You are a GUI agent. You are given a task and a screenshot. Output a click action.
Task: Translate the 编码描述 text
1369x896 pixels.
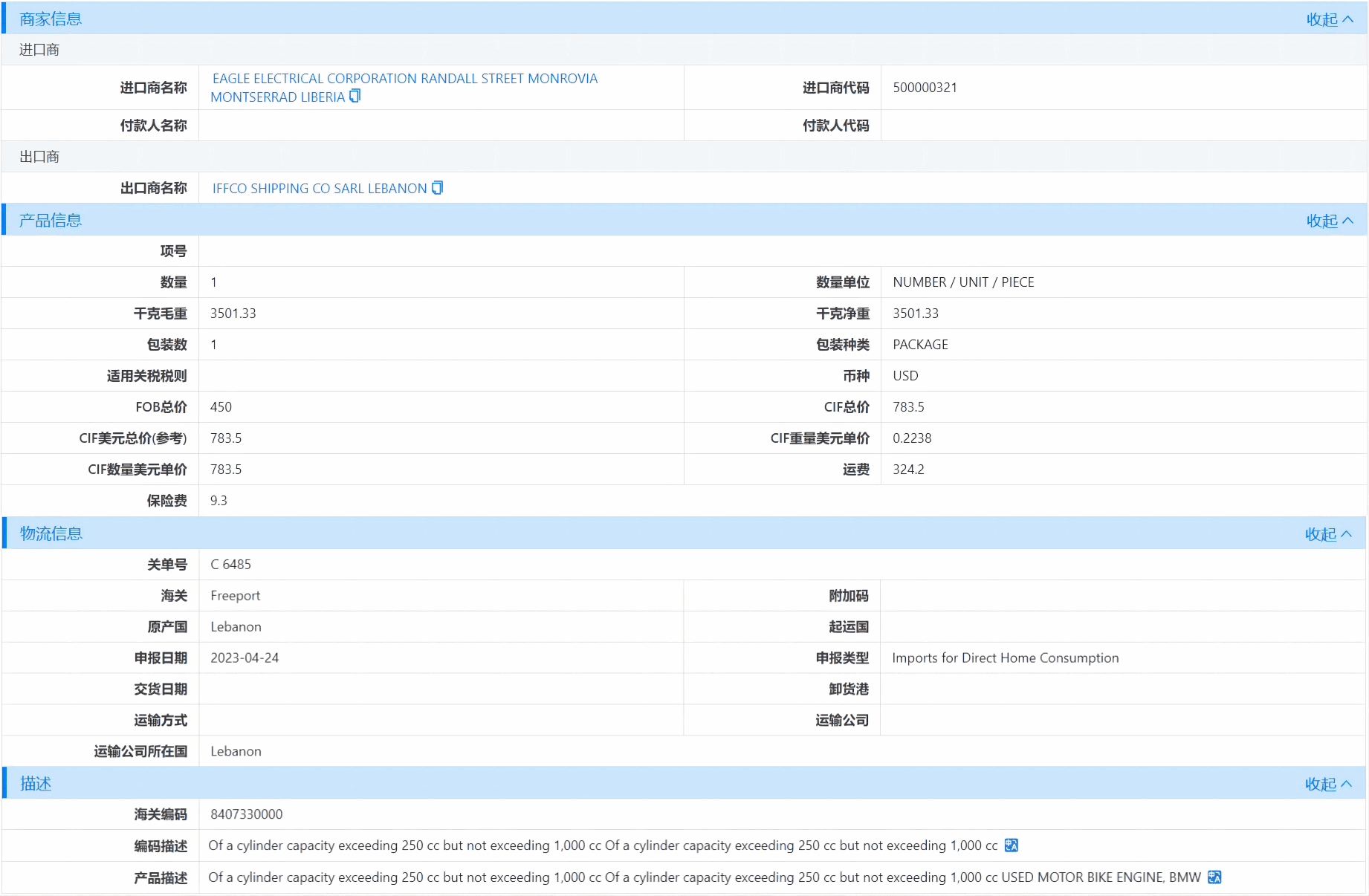(1011, 845)
